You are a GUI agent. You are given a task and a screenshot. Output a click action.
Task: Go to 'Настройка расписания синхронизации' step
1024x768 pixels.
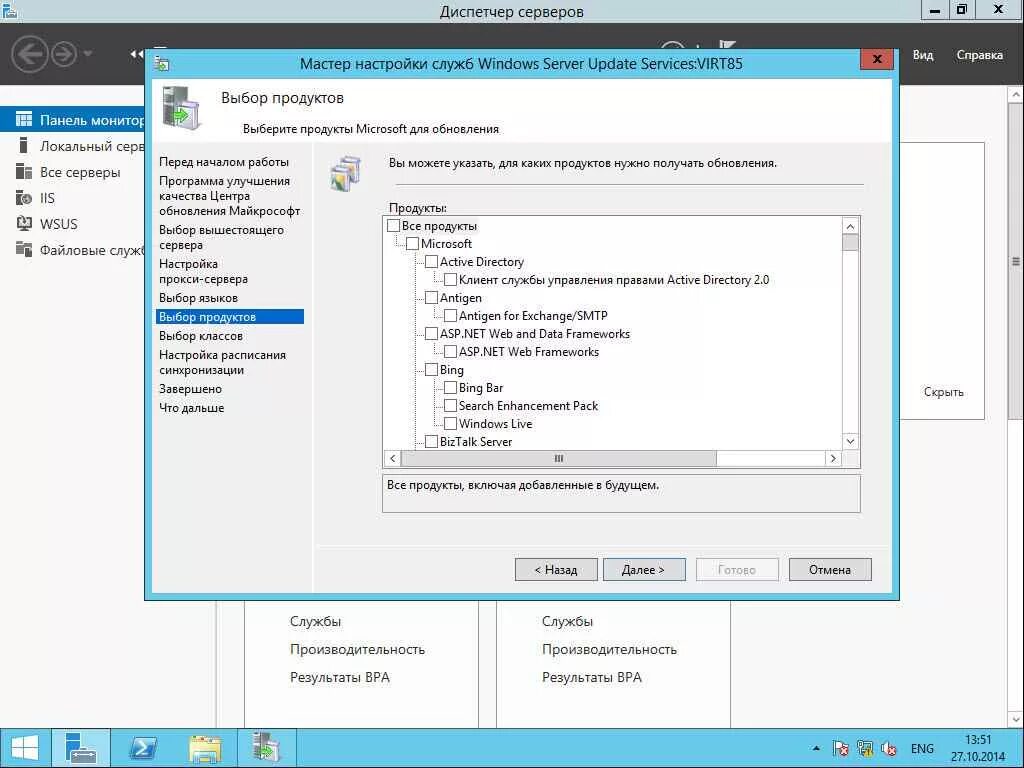(223, 362)
